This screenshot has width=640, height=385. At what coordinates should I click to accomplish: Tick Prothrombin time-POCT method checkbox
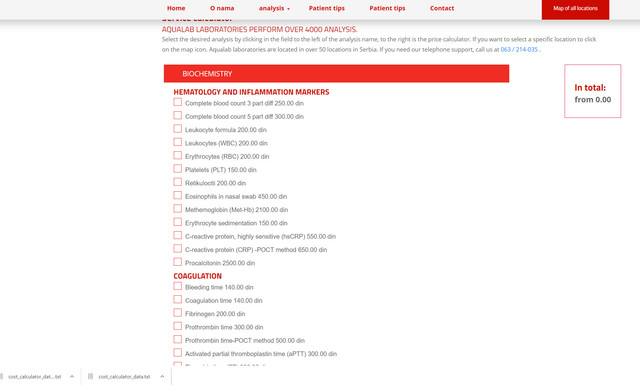[178, 339]
